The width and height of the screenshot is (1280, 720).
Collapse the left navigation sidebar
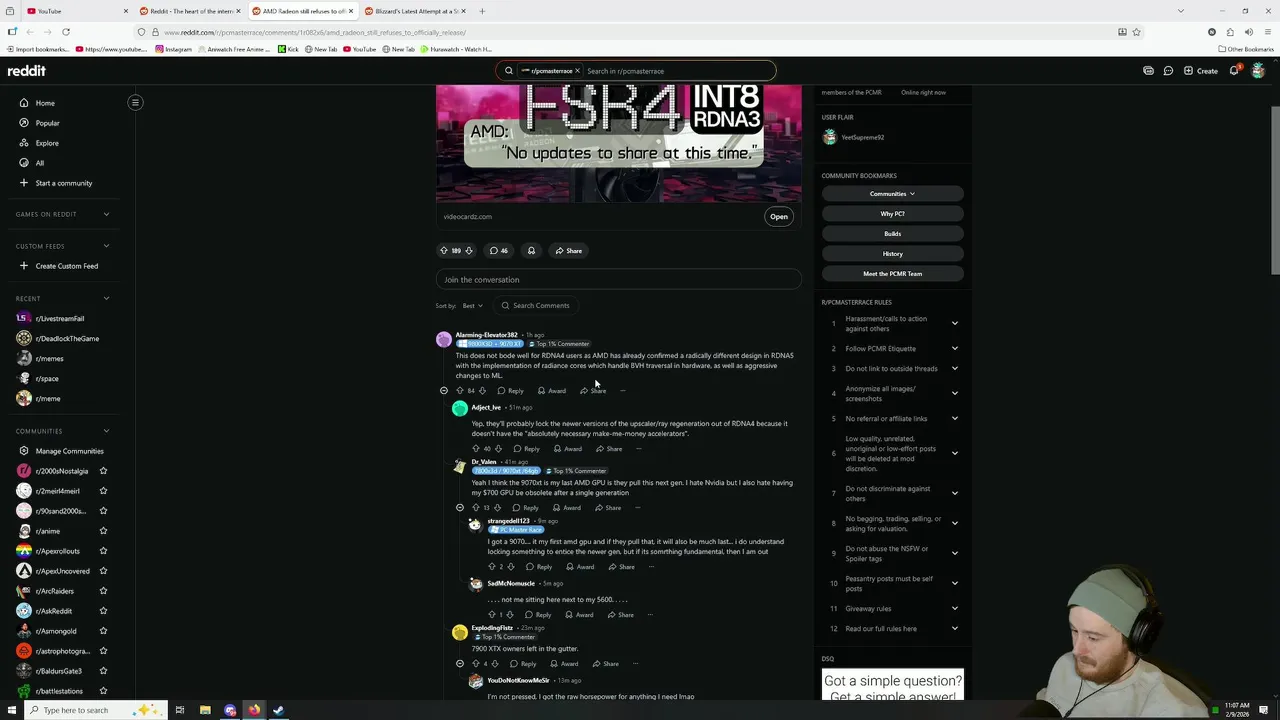135,102
